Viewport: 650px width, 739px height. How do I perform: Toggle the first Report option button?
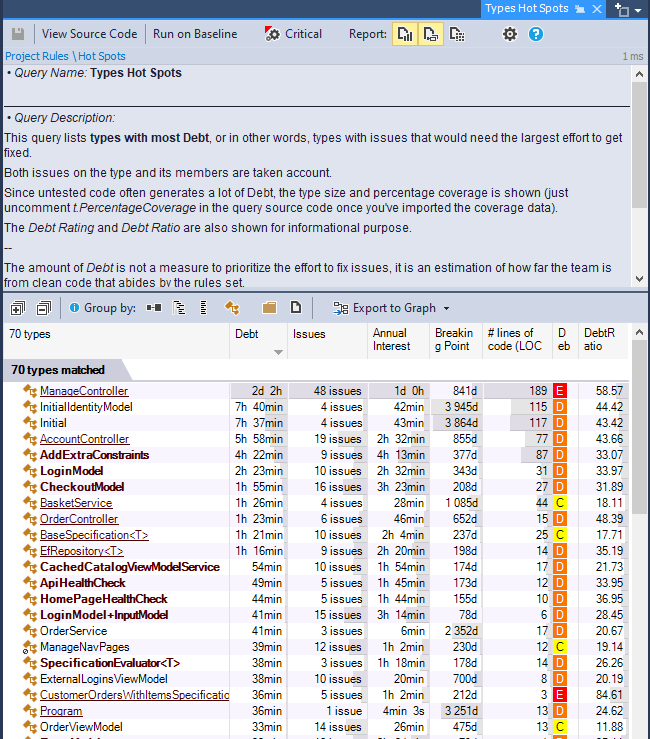405,34
